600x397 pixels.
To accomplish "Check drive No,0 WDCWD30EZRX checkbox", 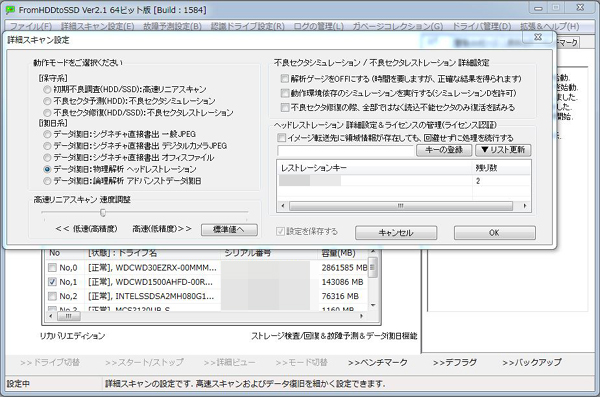I will click(x=52, y=268).
